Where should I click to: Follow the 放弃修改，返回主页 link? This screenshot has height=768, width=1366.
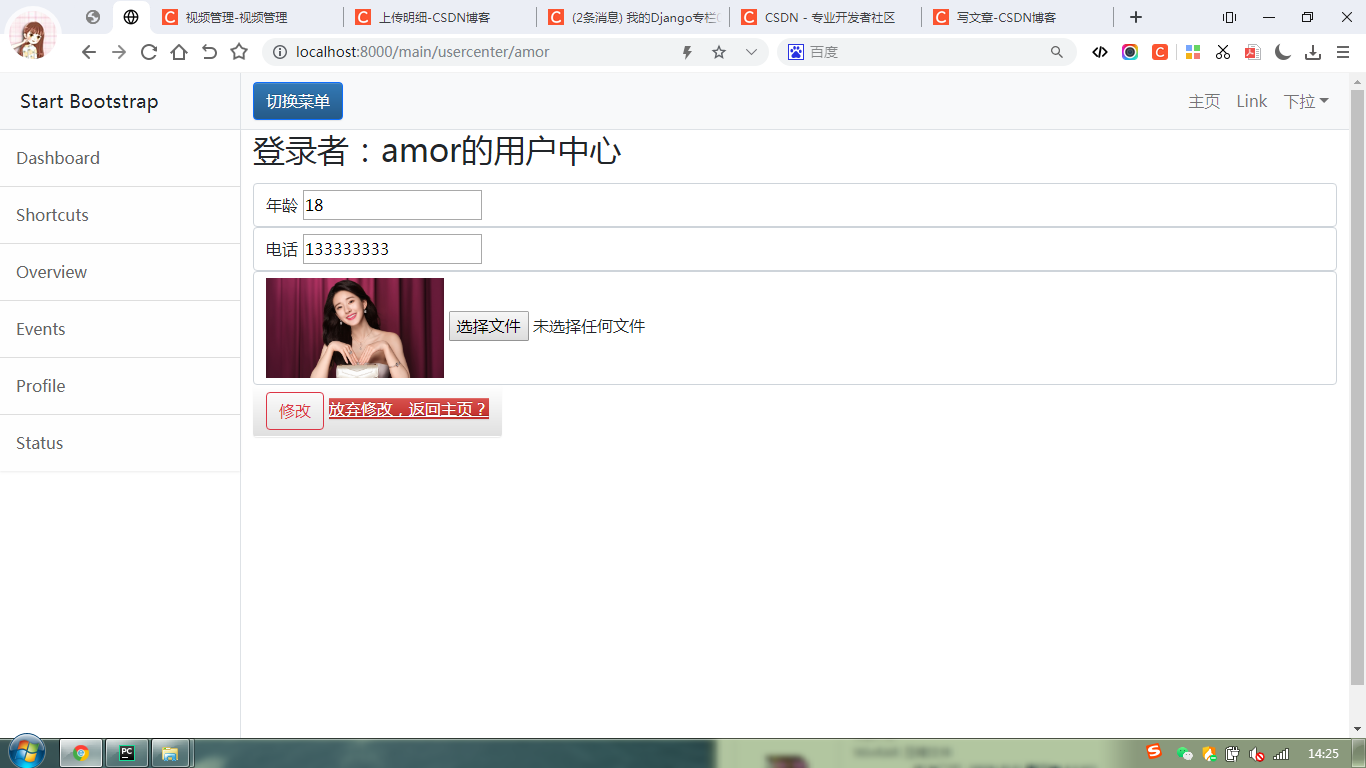407,409
